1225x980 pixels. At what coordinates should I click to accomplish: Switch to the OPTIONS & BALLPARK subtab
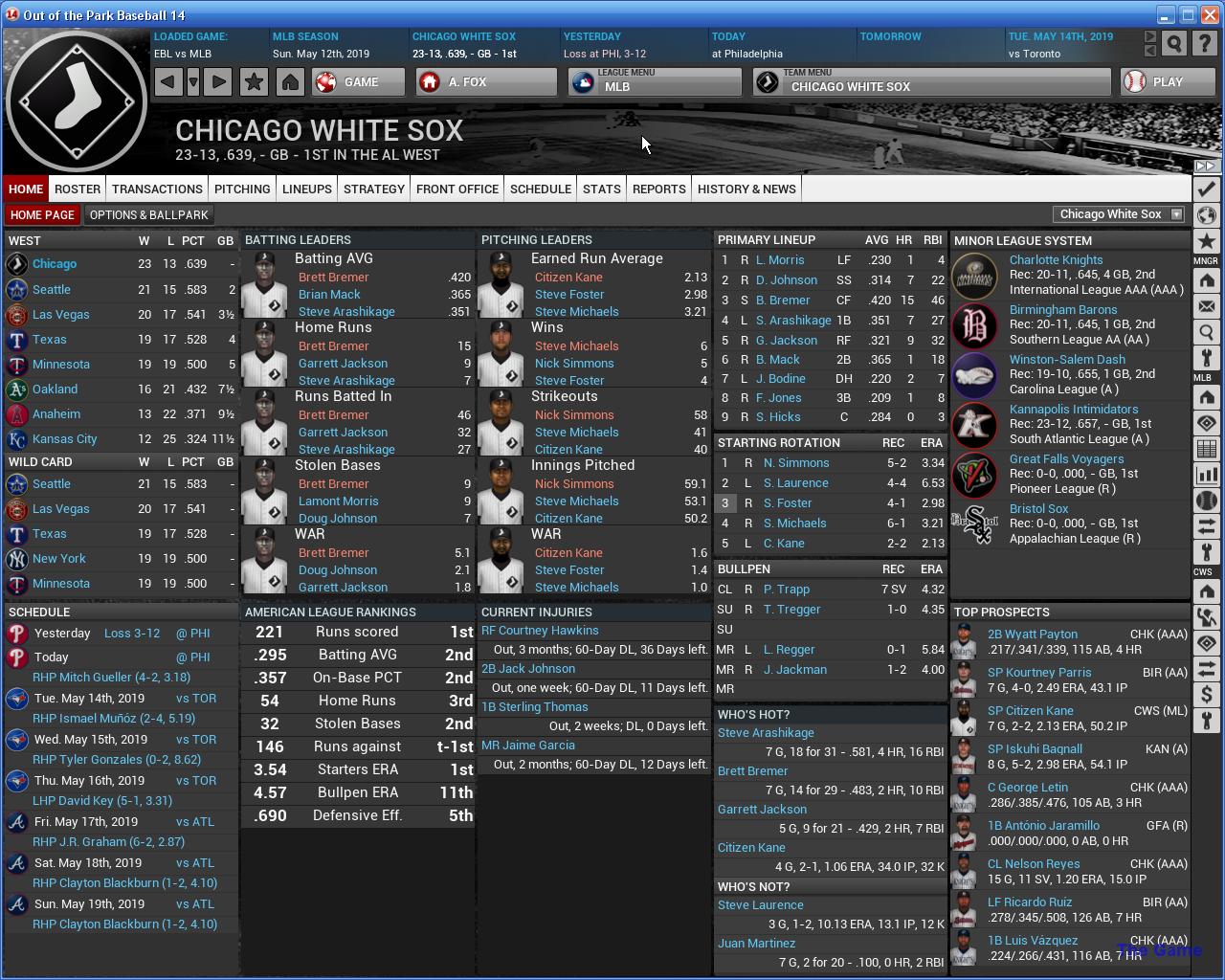pyautogui.click(x=148, y=215)
